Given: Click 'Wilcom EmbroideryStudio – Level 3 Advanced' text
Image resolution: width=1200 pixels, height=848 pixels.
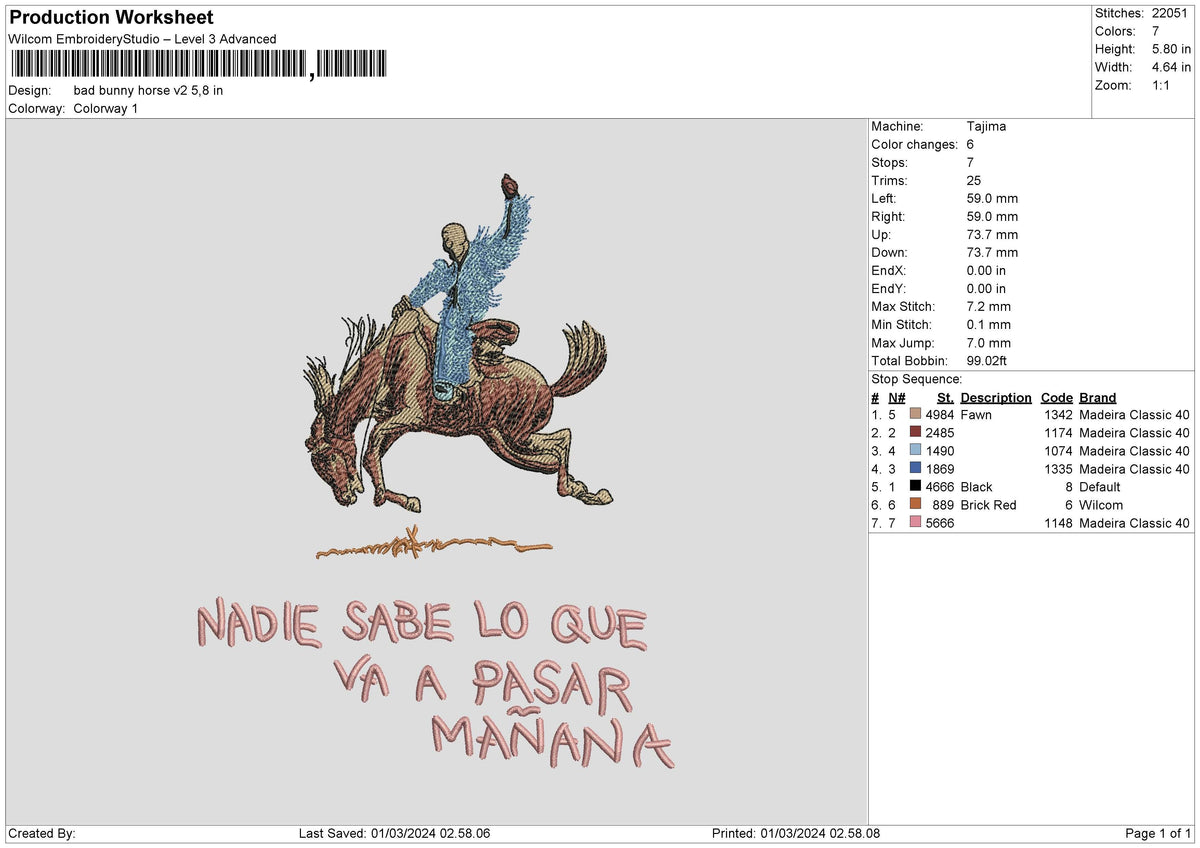Looking at the screenshot, I should (x=142, y=39).
